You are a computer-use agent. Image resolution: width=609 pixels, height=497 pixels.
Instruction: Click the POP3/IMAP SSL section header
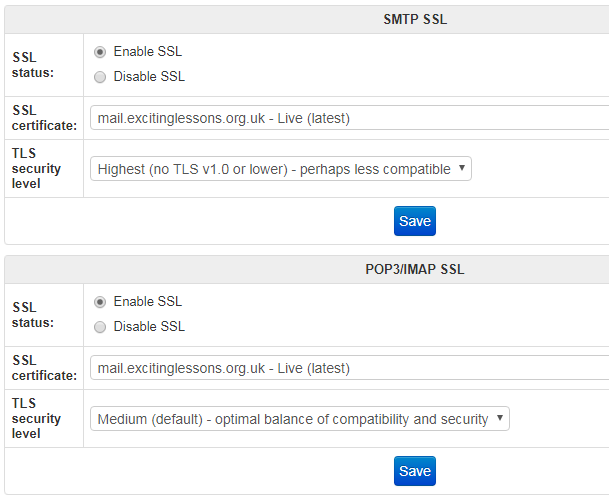[415, 269]
